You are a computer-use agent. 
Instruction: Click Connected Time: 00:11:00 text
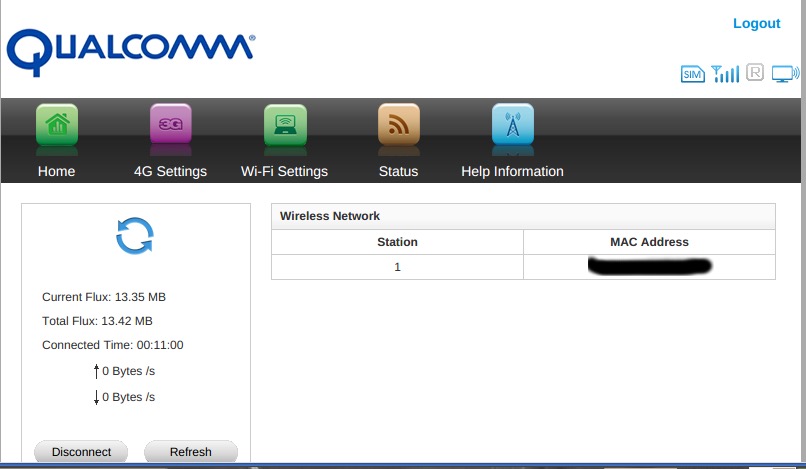coord(113,345)
